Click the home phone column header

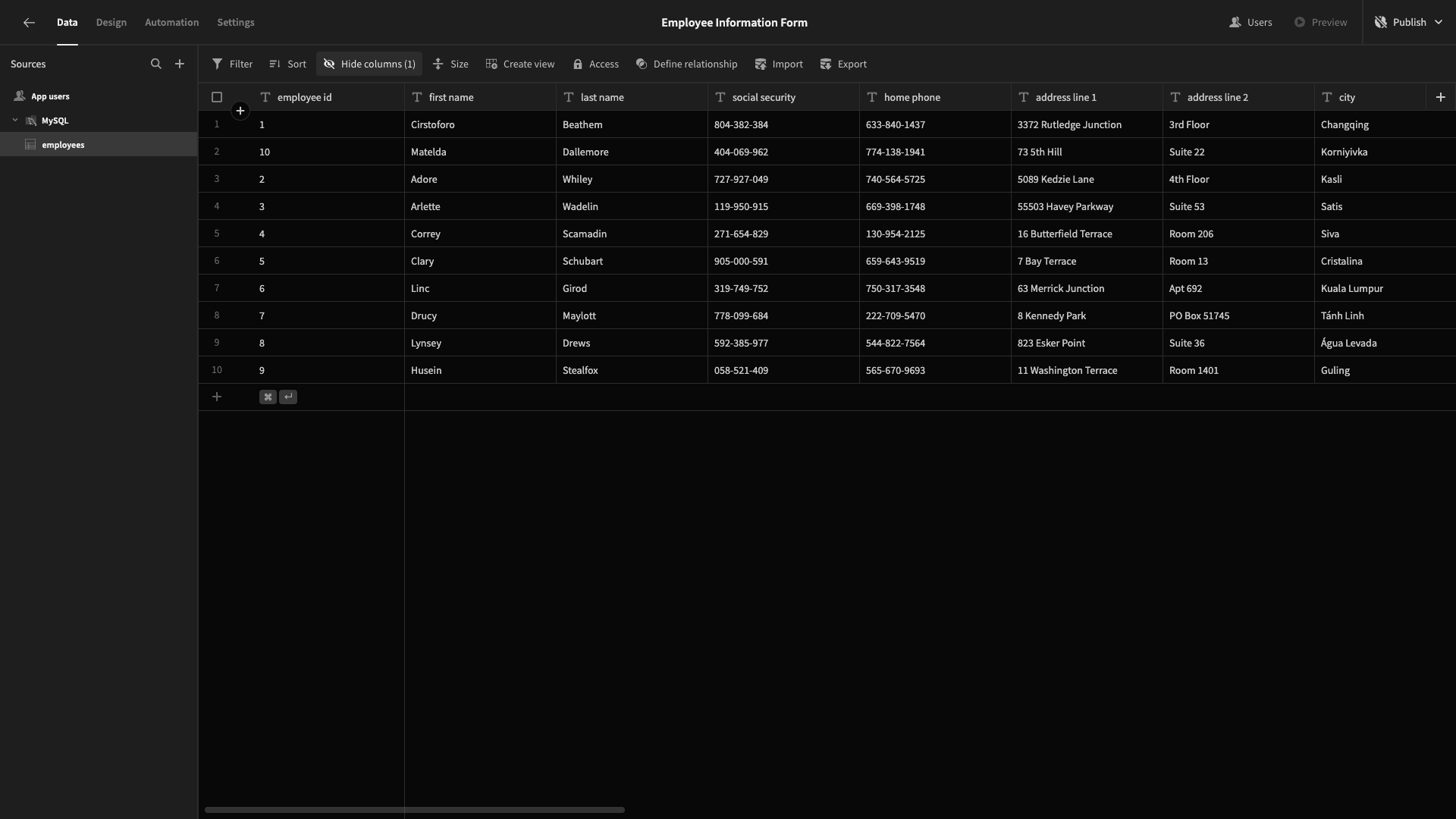(x=935, y=97)
